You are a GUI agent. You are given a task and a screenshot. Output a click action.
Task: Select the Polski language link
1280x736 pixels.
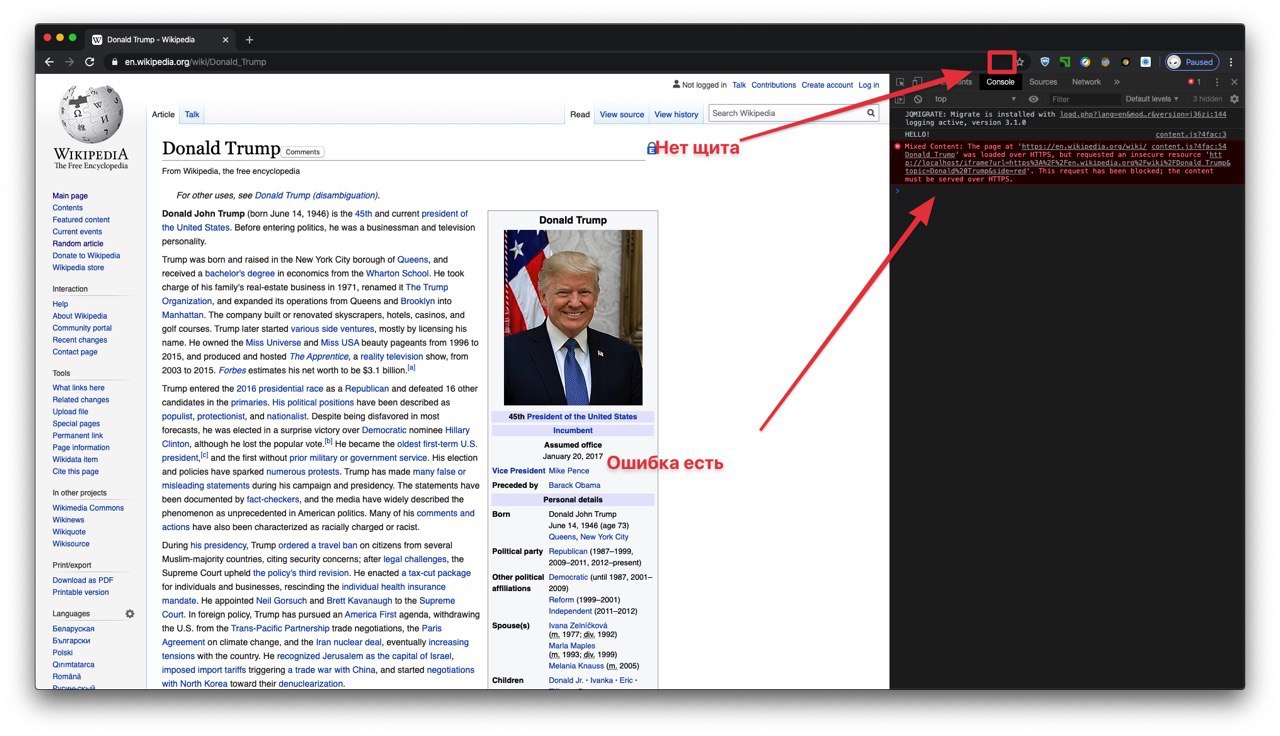click(62, 652)
